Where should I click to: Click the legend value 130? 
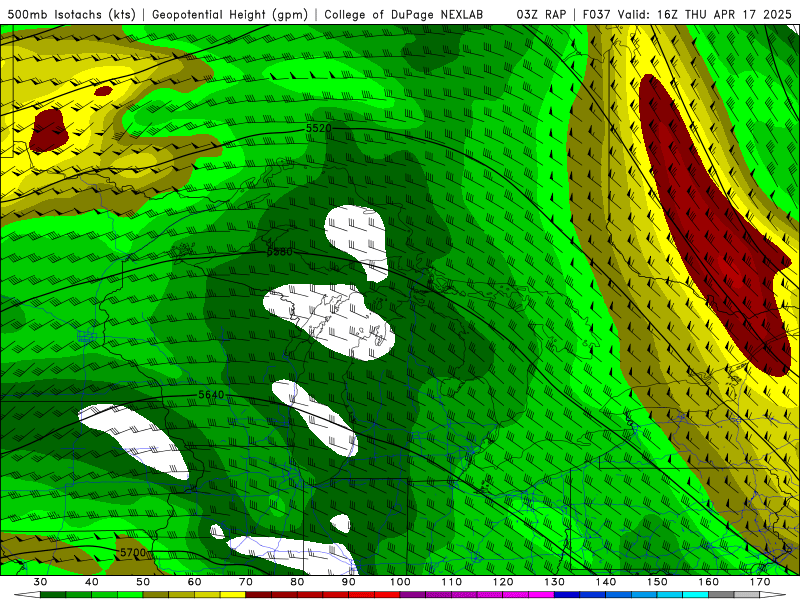pos(554,582)
